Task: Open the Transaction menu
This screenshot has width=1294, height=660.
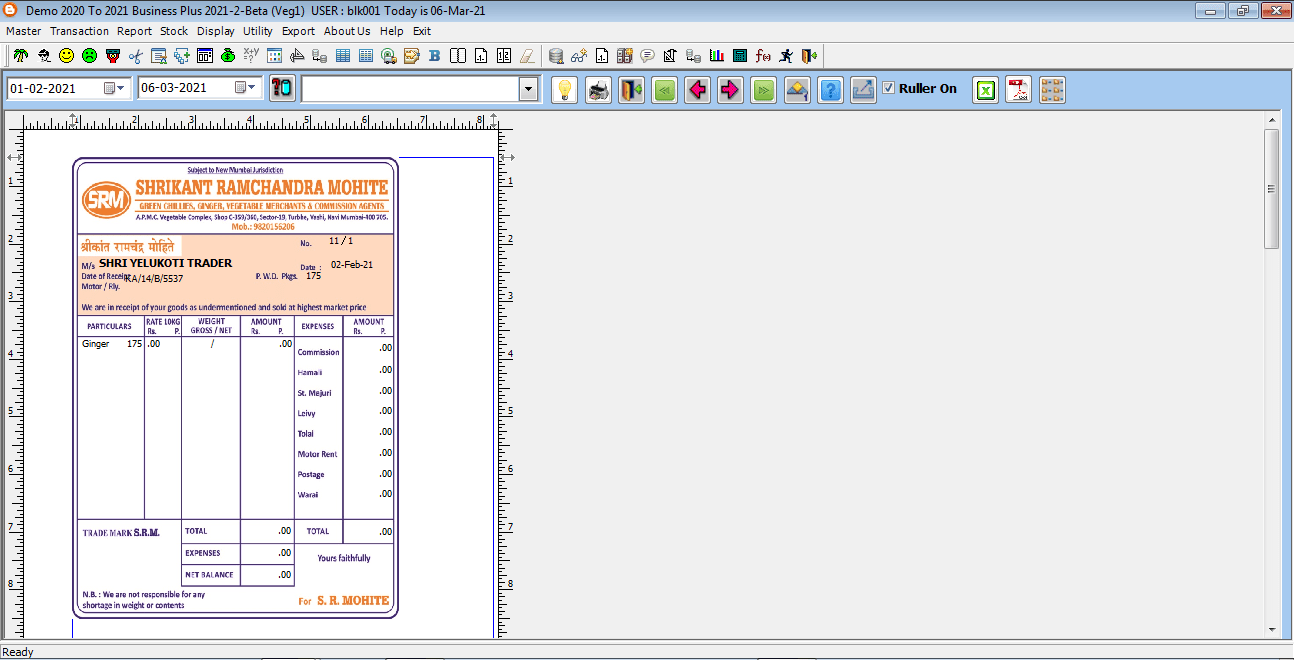Action: [79, 31]
